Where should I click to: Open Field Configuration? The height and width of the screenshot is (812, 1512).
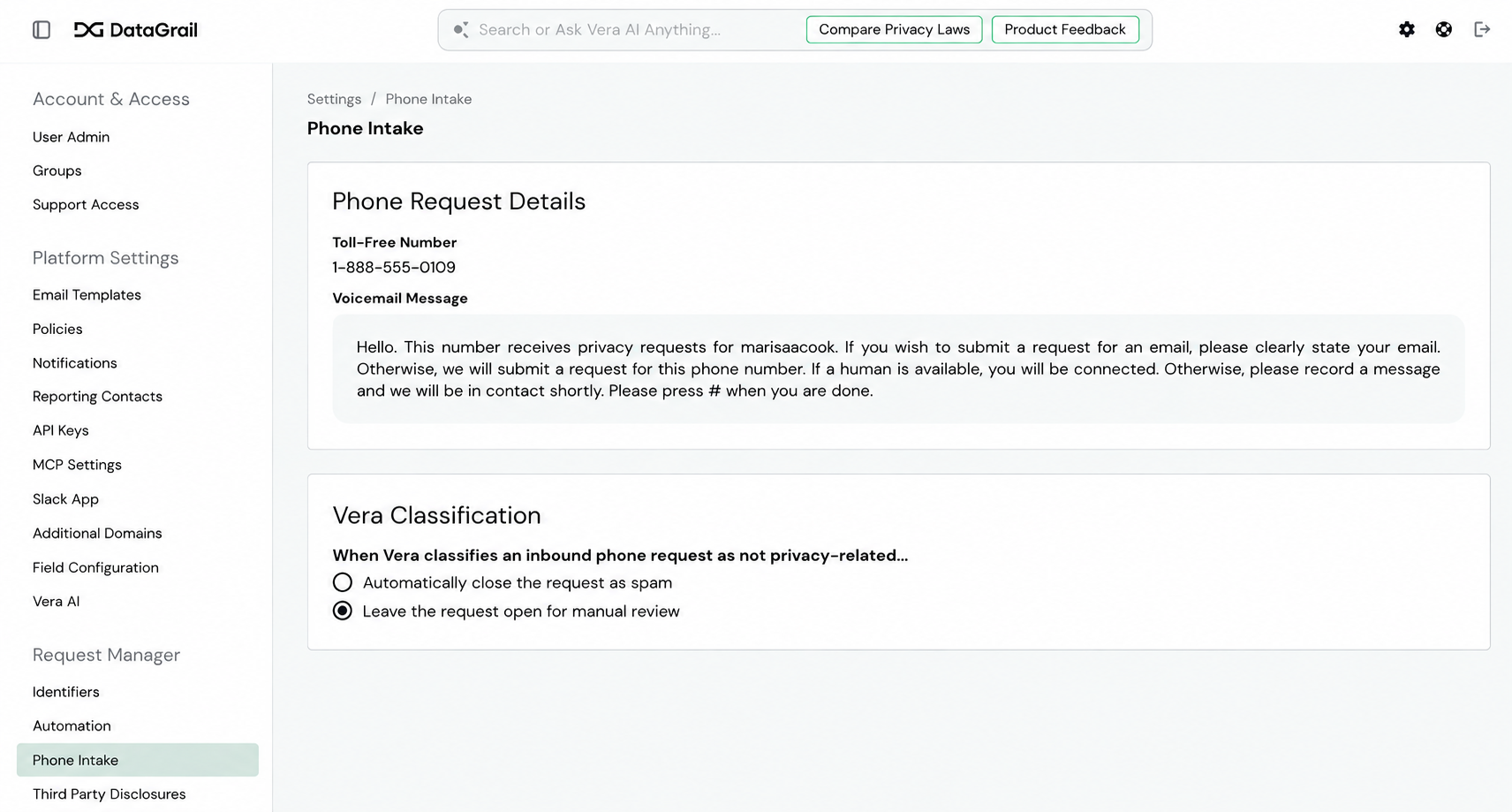pyautogui.click(x=95, y=567)
